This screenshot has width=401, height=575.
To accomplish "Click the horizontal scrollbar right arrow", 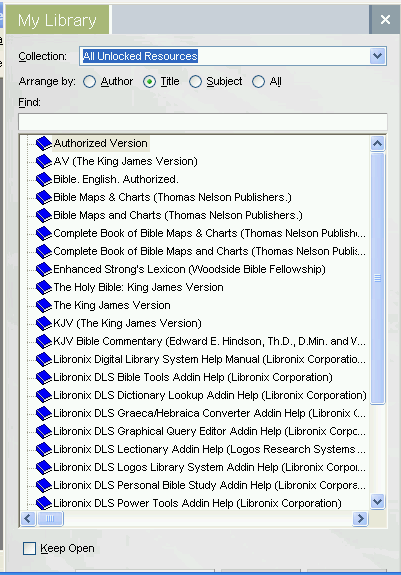I will 360,519.
